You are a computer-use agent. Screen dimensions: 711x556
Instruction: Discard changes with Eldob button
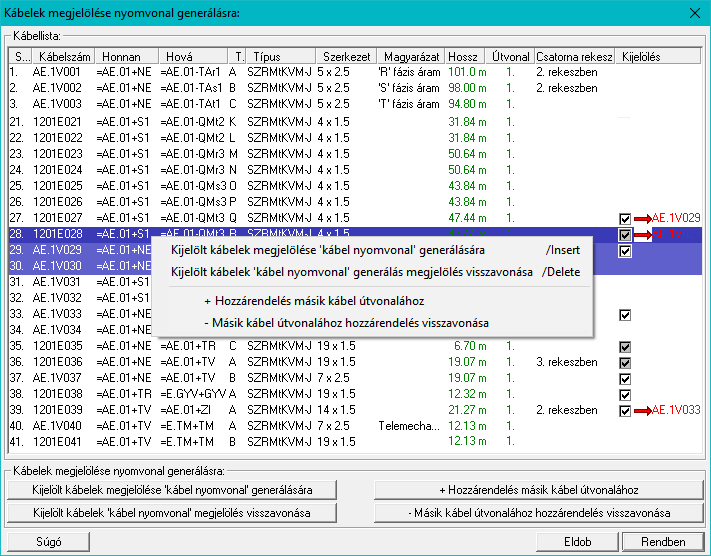pos(577,541)
